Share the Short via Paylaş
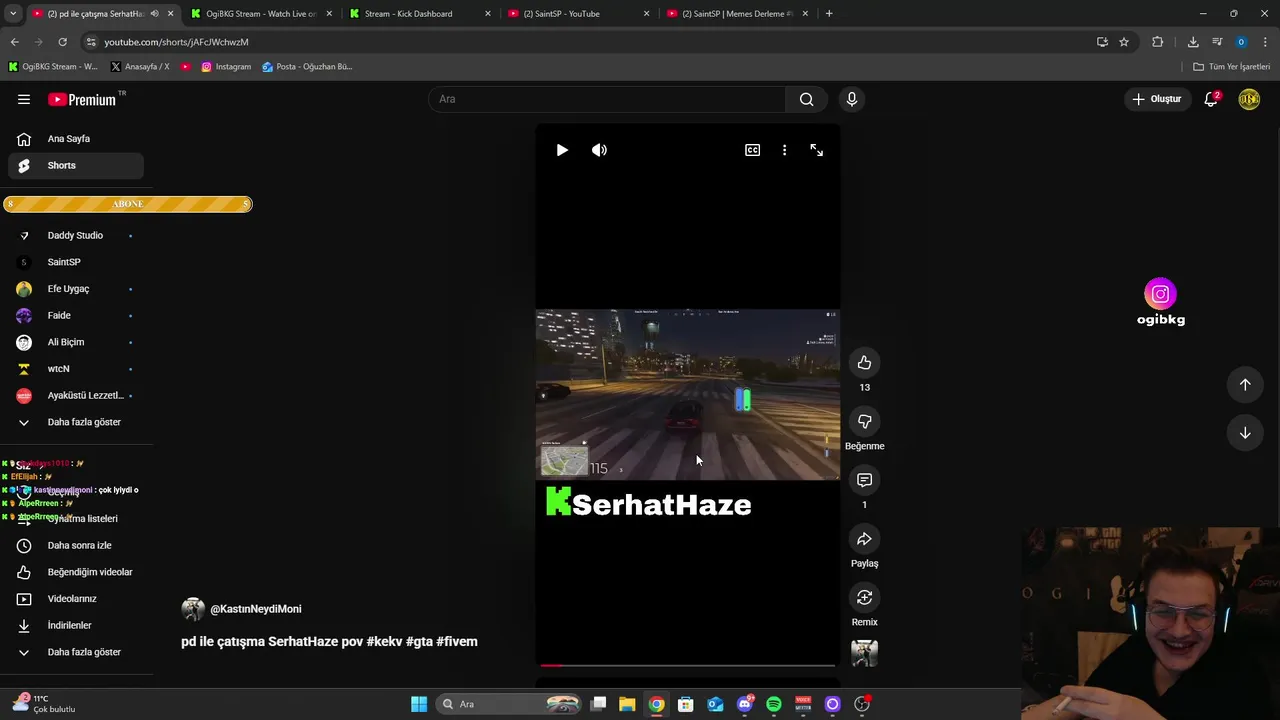Image resolution: width=1280 pixels, height=720 pixels. [864, 539]
